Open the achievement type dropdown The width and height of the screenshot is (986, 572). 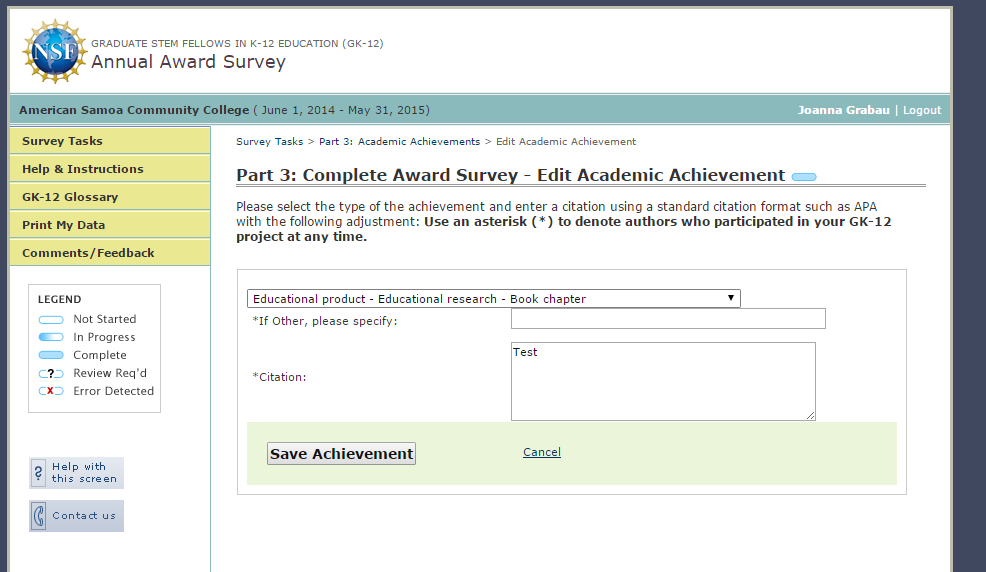coord(493,299)
